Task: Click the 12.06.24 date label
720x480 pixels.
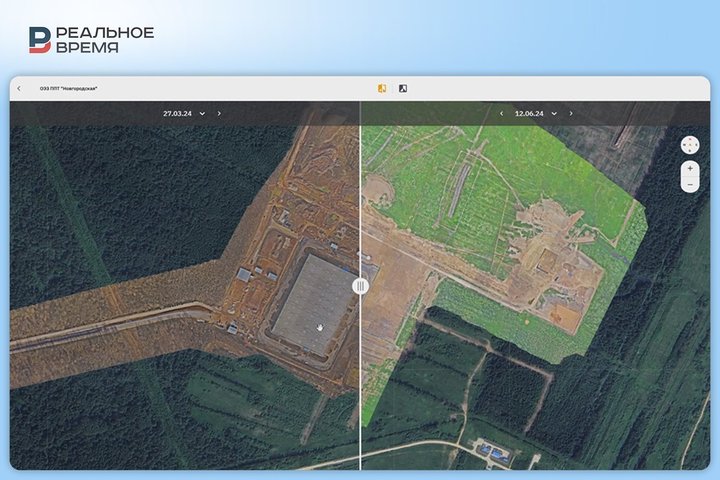Action: (529, 114)
